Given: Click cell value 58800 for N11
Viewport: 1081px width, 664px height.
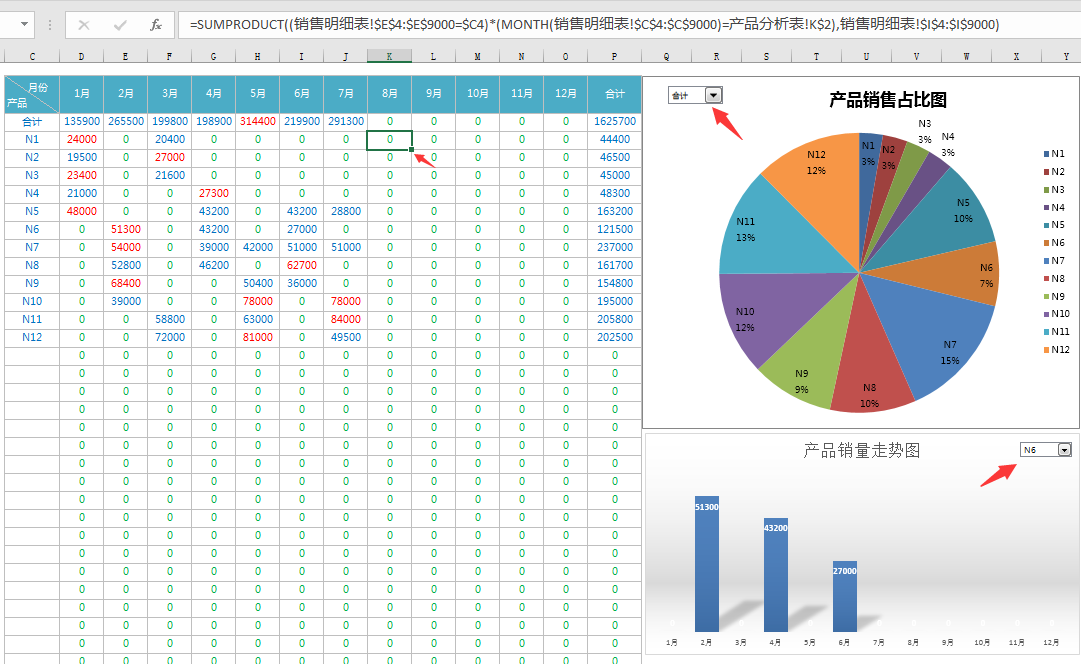Looking at the screenshot, I should (170, 319).
